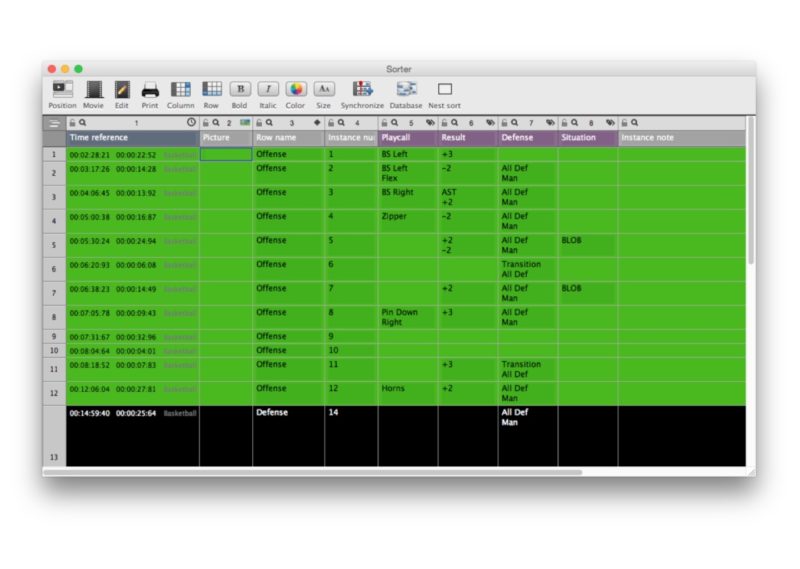Image resolution: width=800 pixels, height=569 pixels.
Task: Apply Italic formatting
Action: (x=268, y=89)
